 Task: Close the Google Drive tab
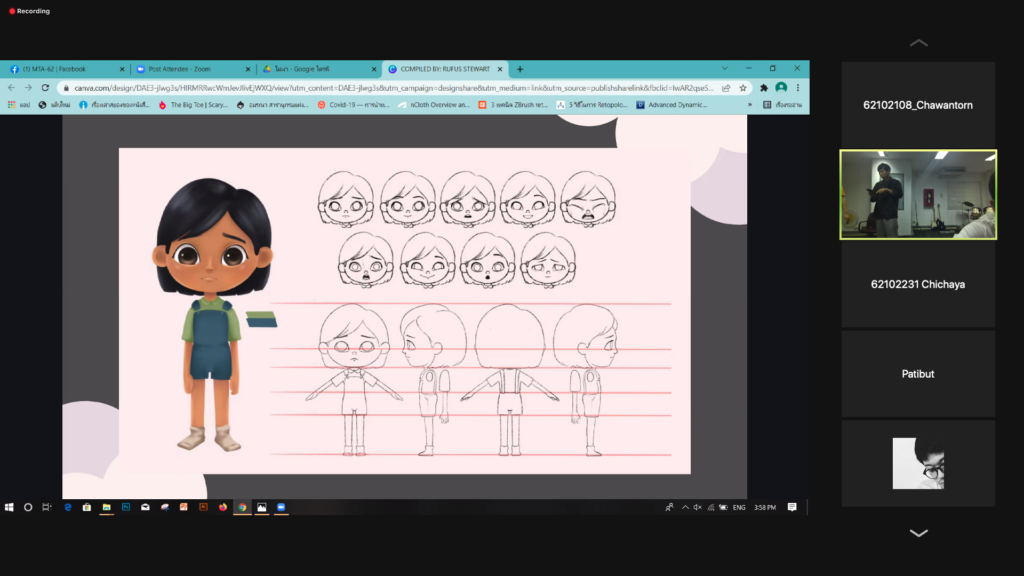[374, 69]
